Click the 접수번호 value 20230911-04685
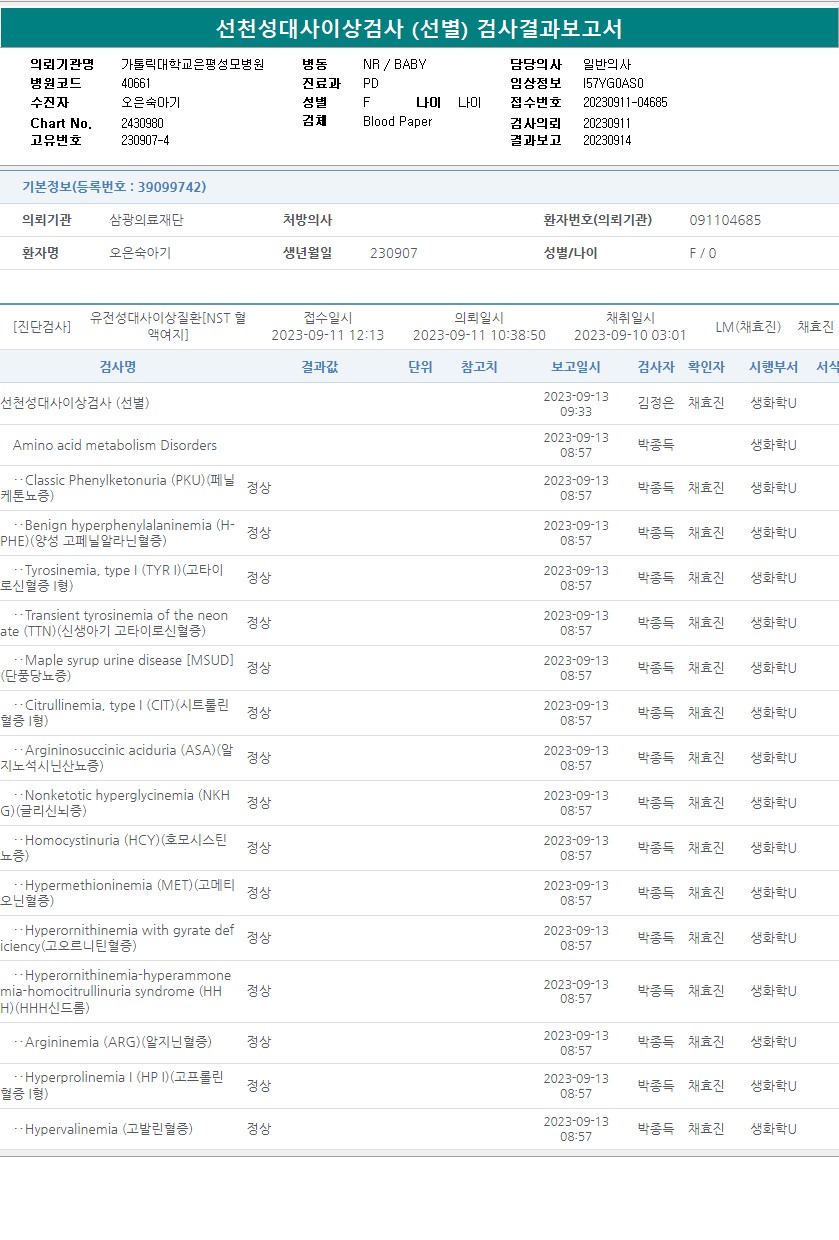Image resolution: width=839 pixels, height=1240 pixels. [x=624, y=102]
